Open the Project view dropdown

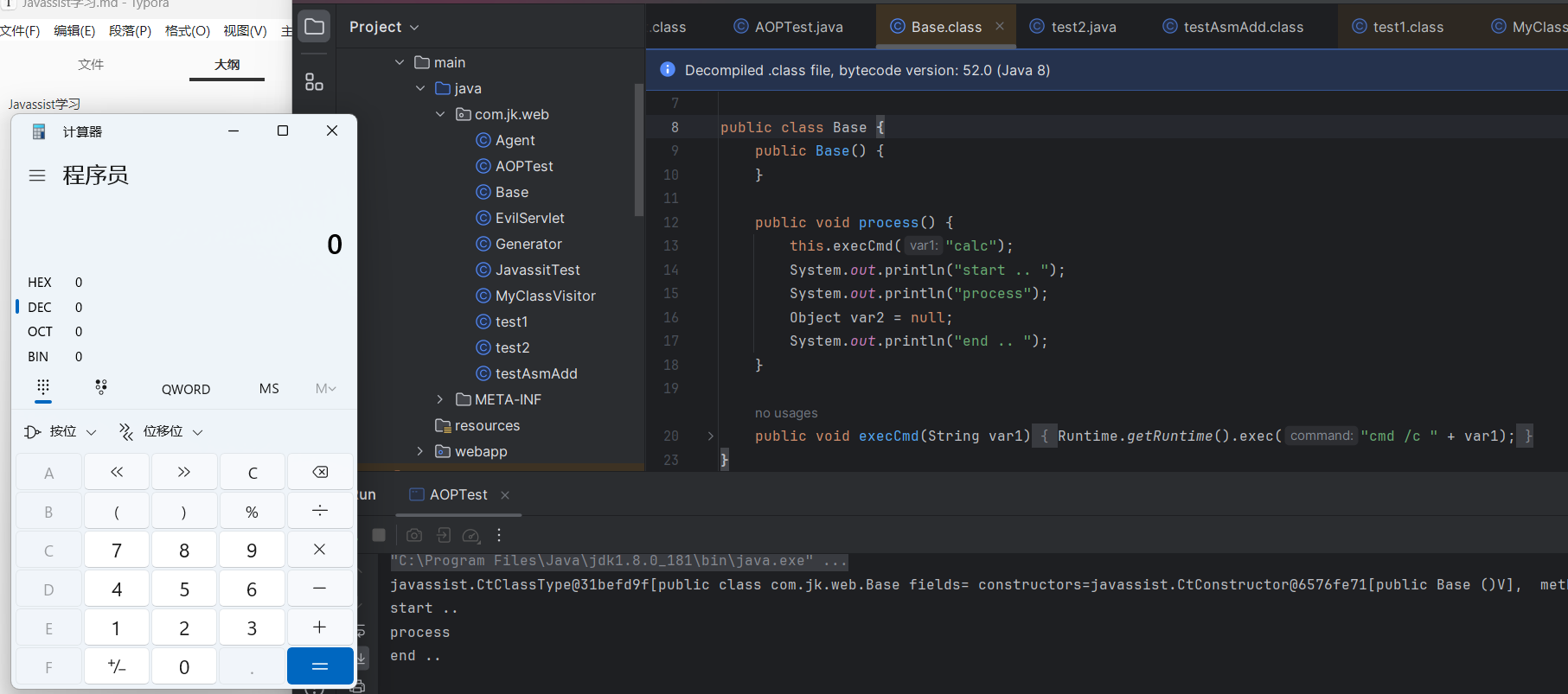(384, 27)
